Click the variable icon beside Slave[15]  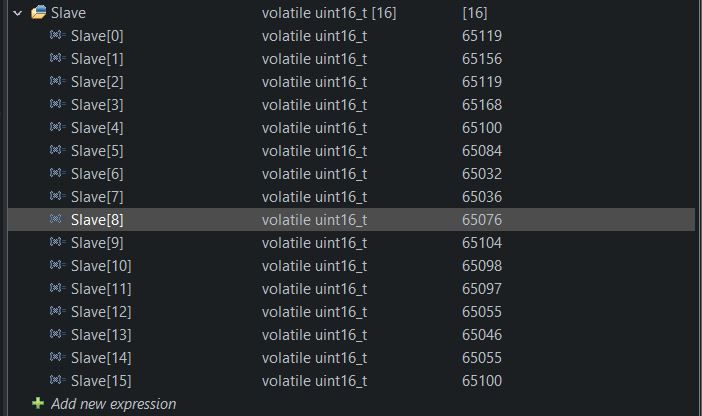(x=56, y=380)
